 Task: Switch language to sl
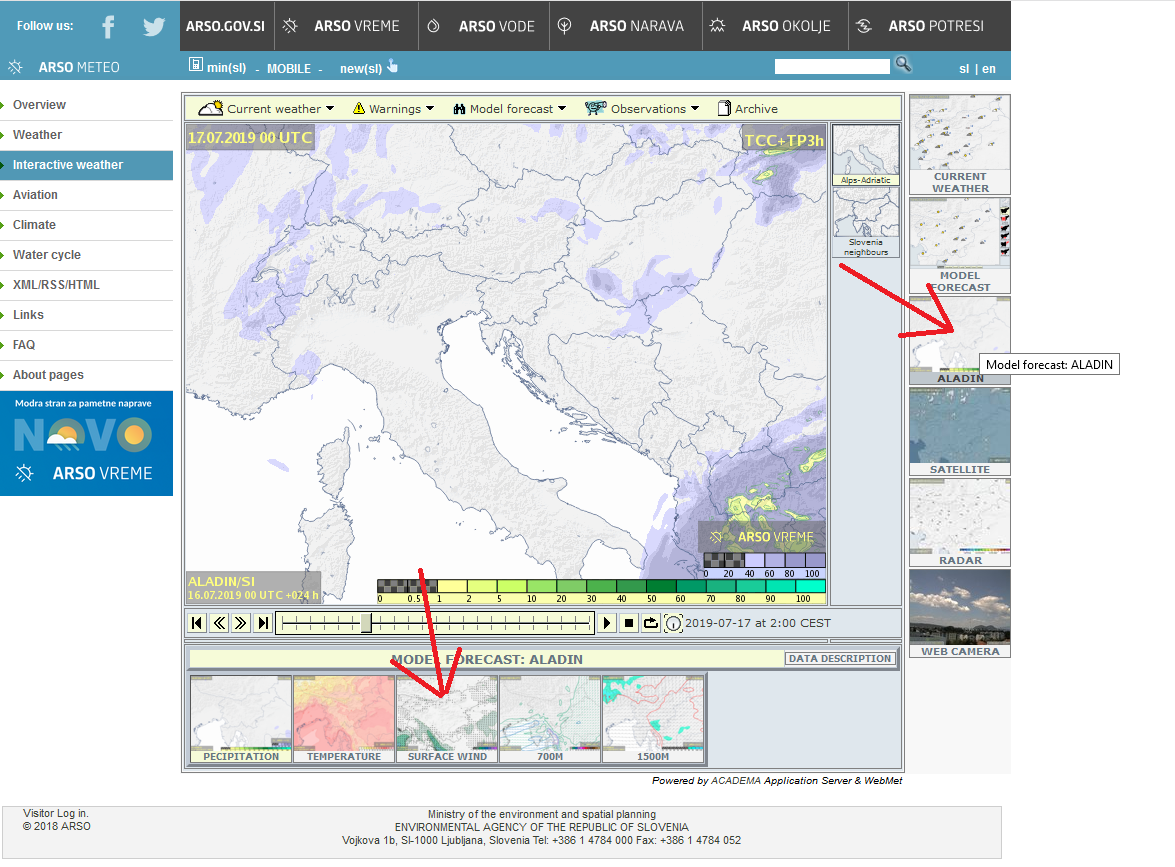tap(964, 69)
